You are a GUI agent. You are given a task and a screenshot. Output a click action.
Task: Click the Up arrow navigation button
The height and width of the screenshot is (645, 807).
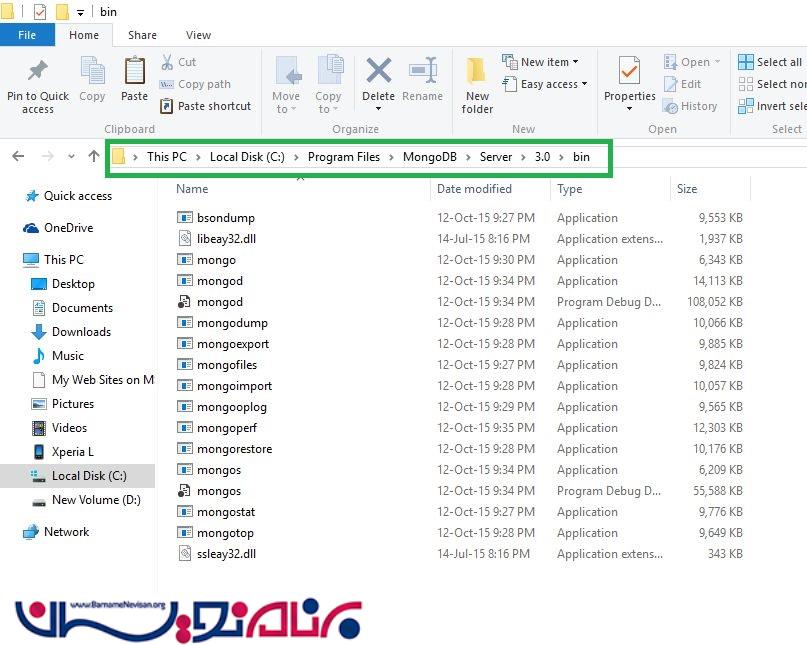94,156
